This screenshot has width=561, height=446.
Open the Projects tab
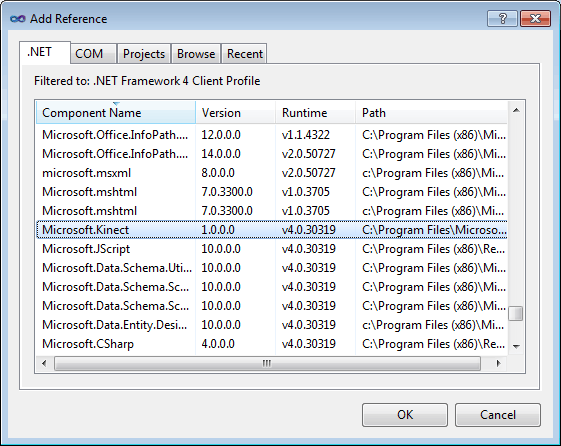tap(144, 54)
